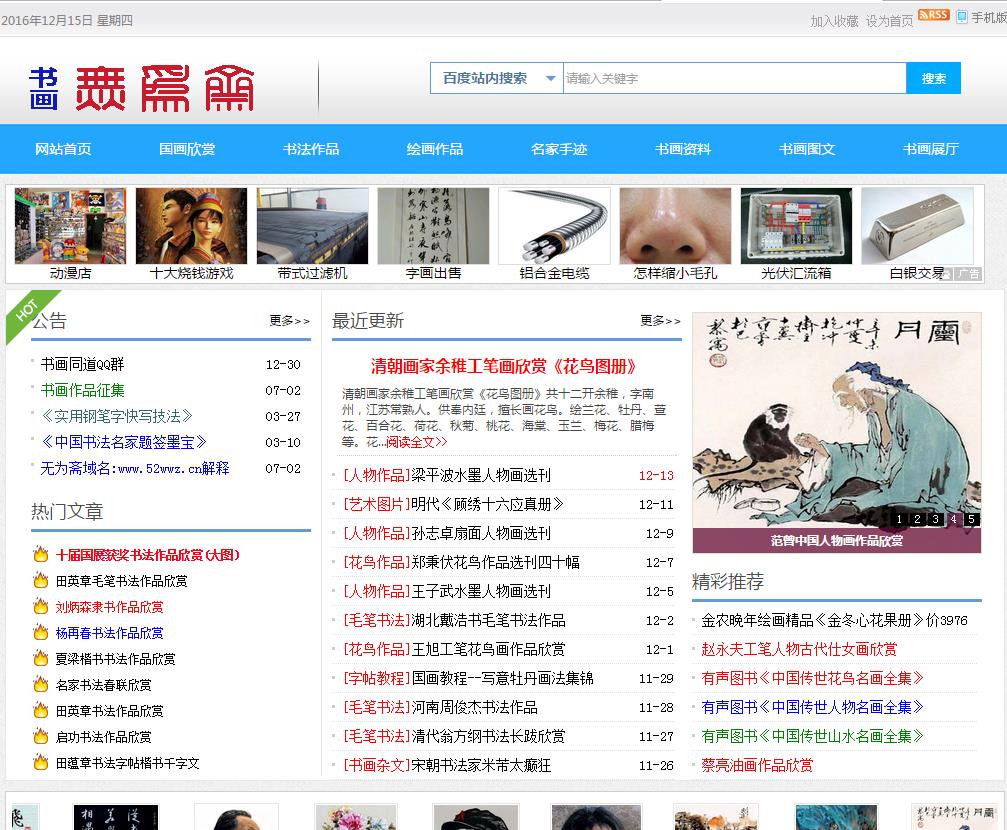
Task: Open the 百度站内搜索 dropdown
Action: (x=496, y=78)
